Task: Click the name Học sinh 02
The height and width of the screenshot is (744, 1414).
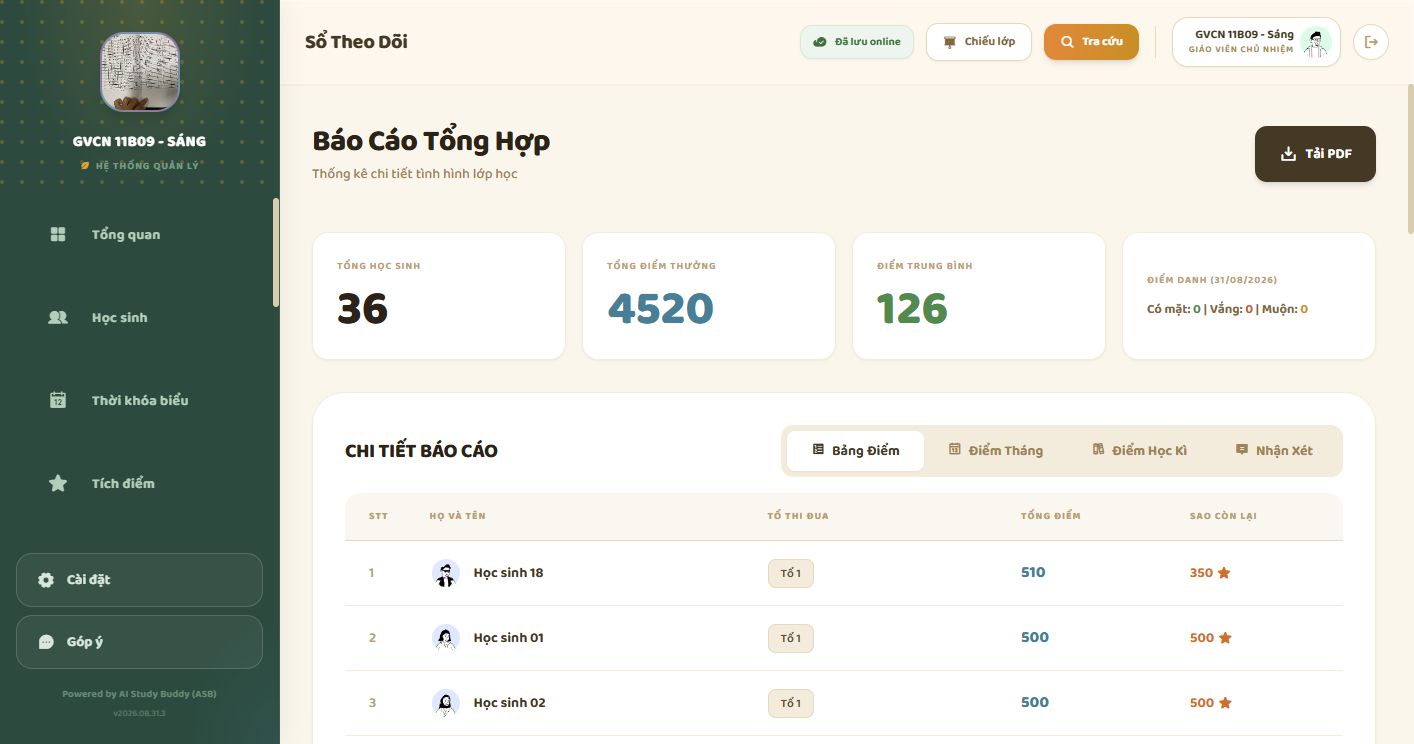Action: tap(509, 703)
